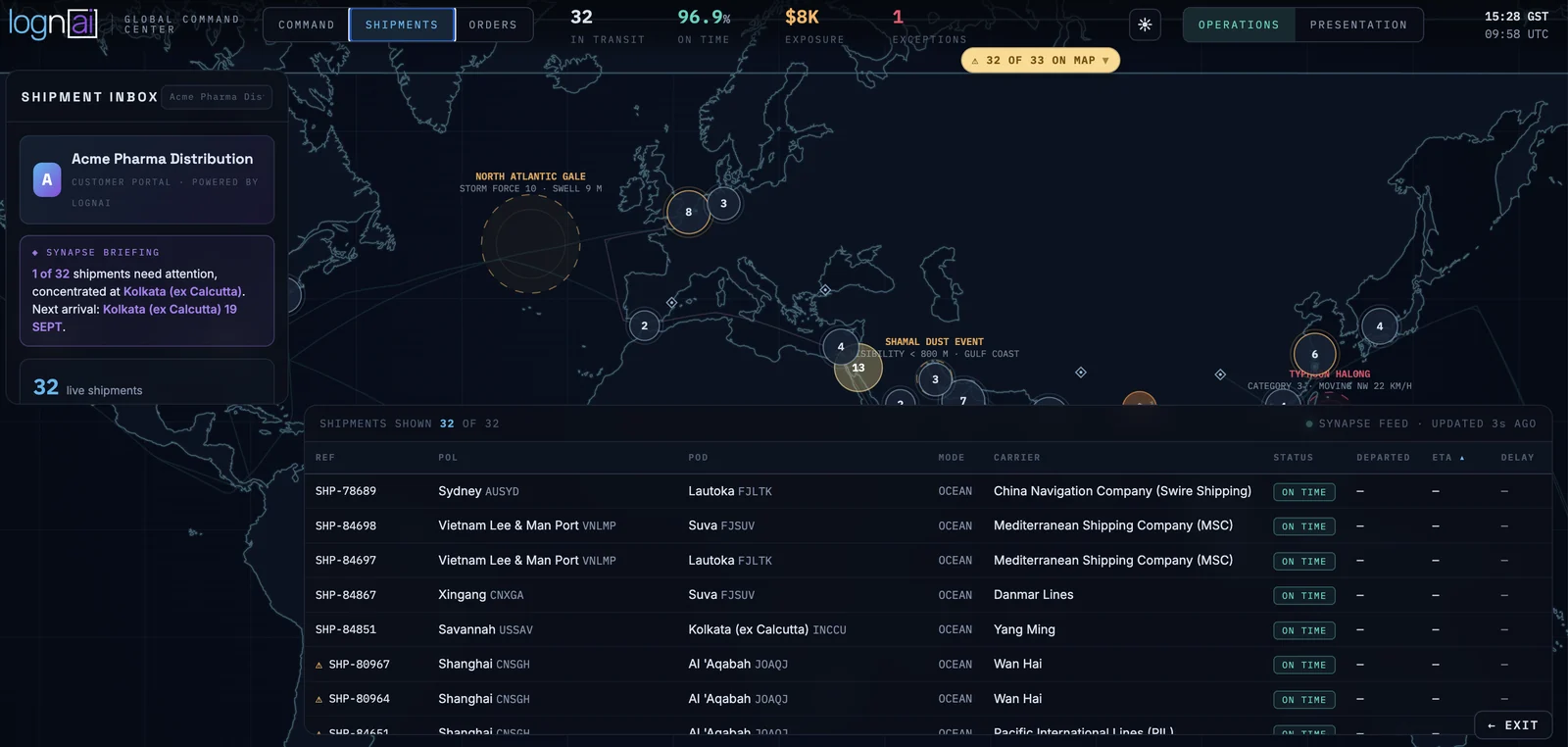
Task: Select the North Atlantic Gale storm circle
Action: coord(530,243)
